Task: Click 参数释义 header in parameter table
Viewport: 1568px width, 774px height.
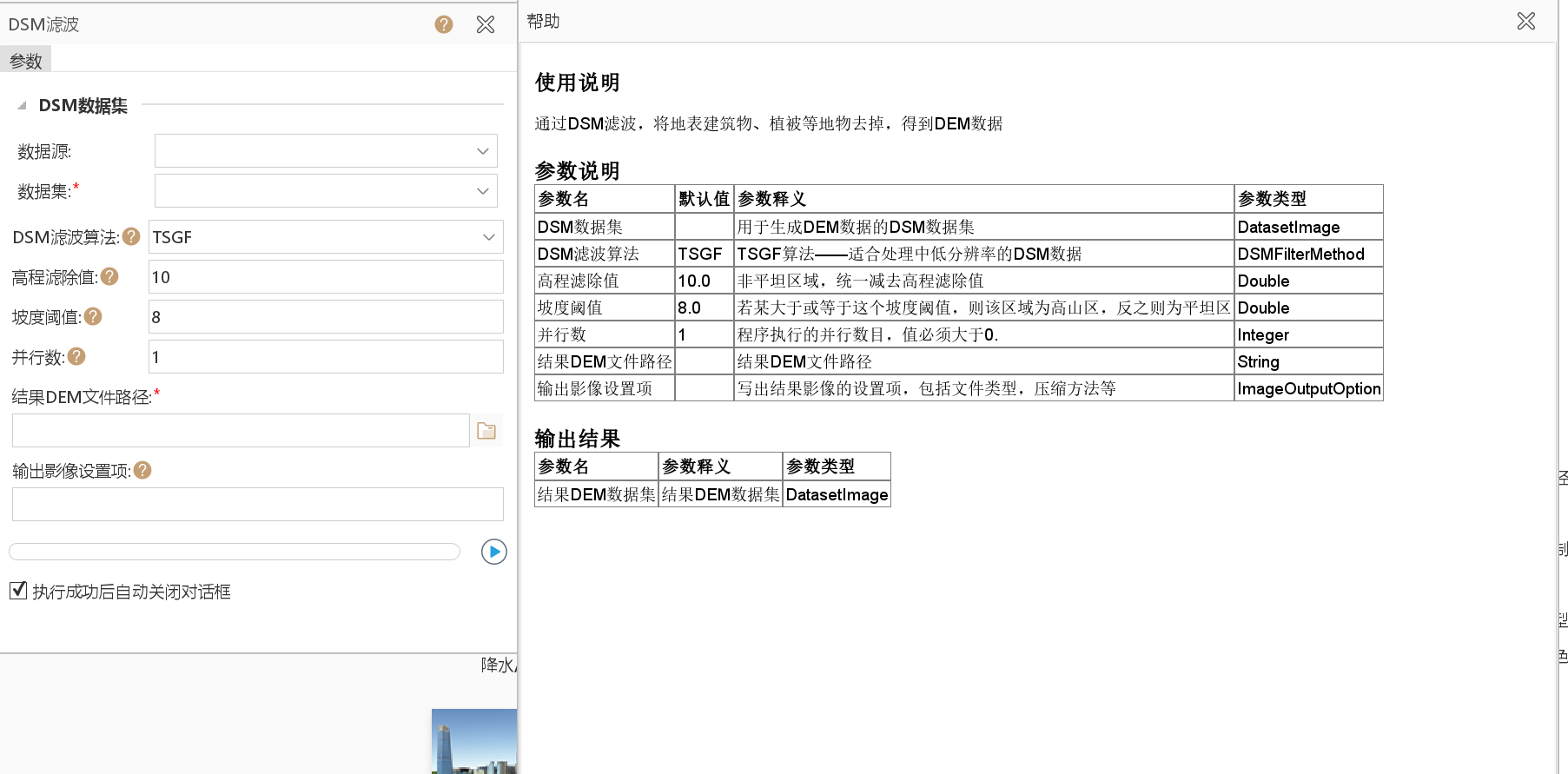Action: pos(984,199)
